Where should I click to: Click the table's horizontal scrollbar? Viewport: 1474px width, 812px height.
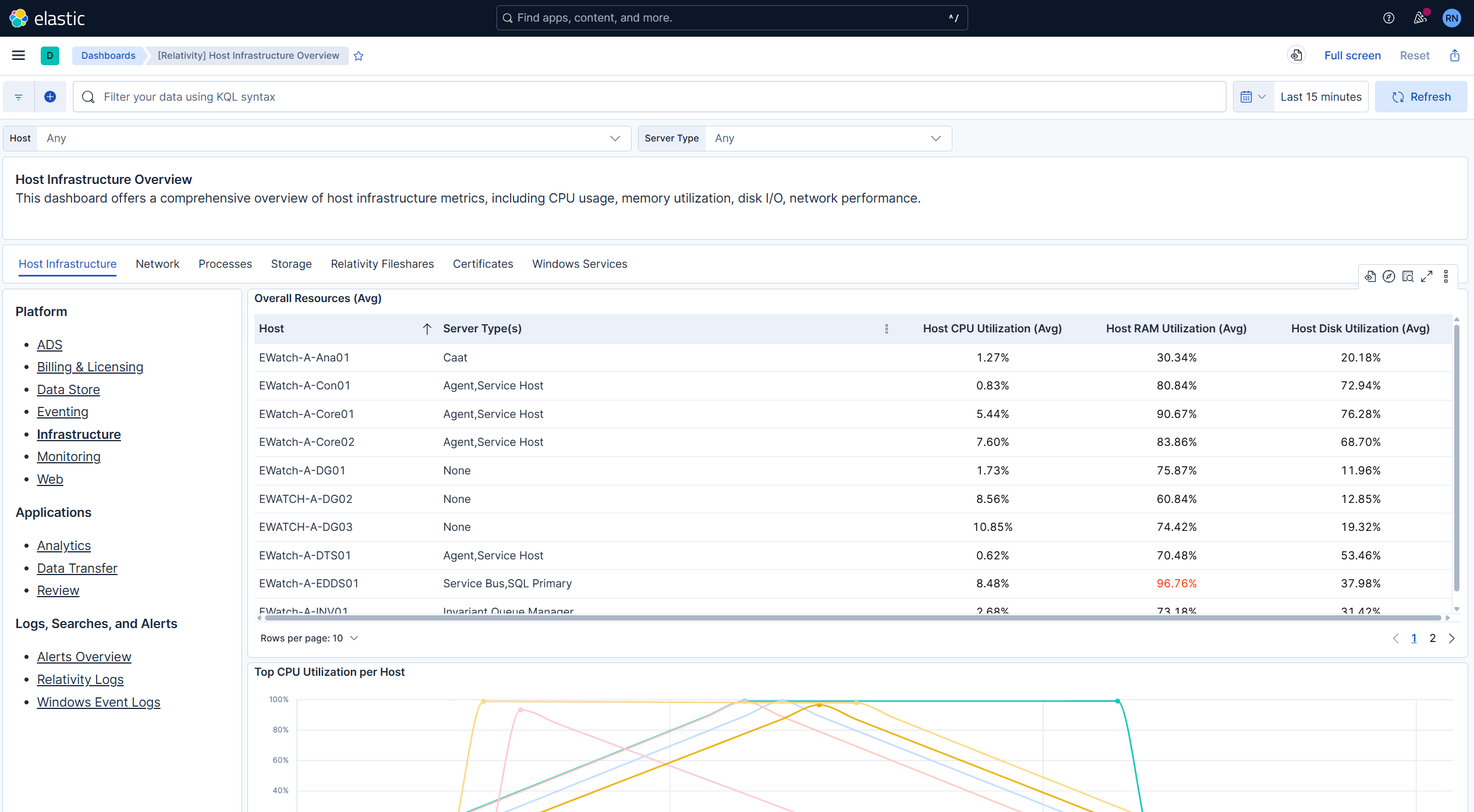853,618
